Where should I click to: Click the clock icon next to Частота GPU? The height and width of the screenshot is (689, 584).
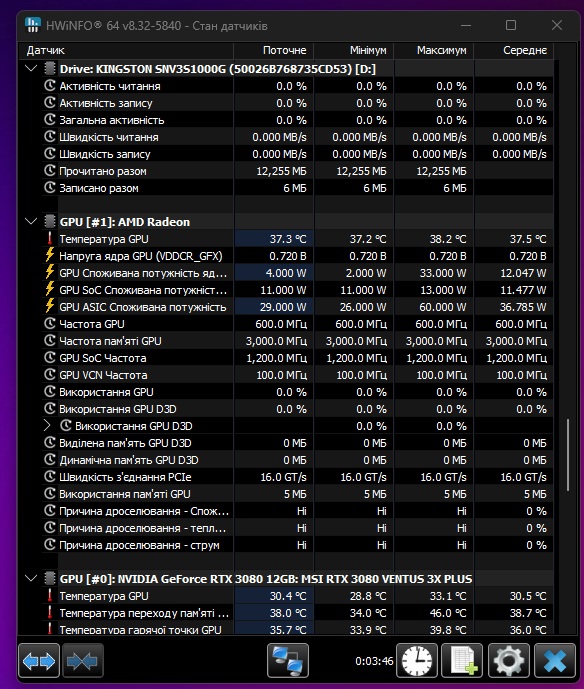tap(50, 323)
